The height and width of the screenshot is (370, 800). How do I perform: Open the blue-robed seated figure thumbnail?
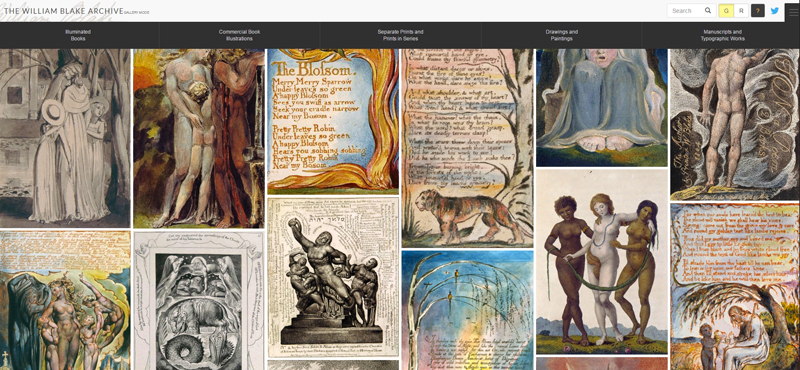pyautogui.click(x=602, y=108)
